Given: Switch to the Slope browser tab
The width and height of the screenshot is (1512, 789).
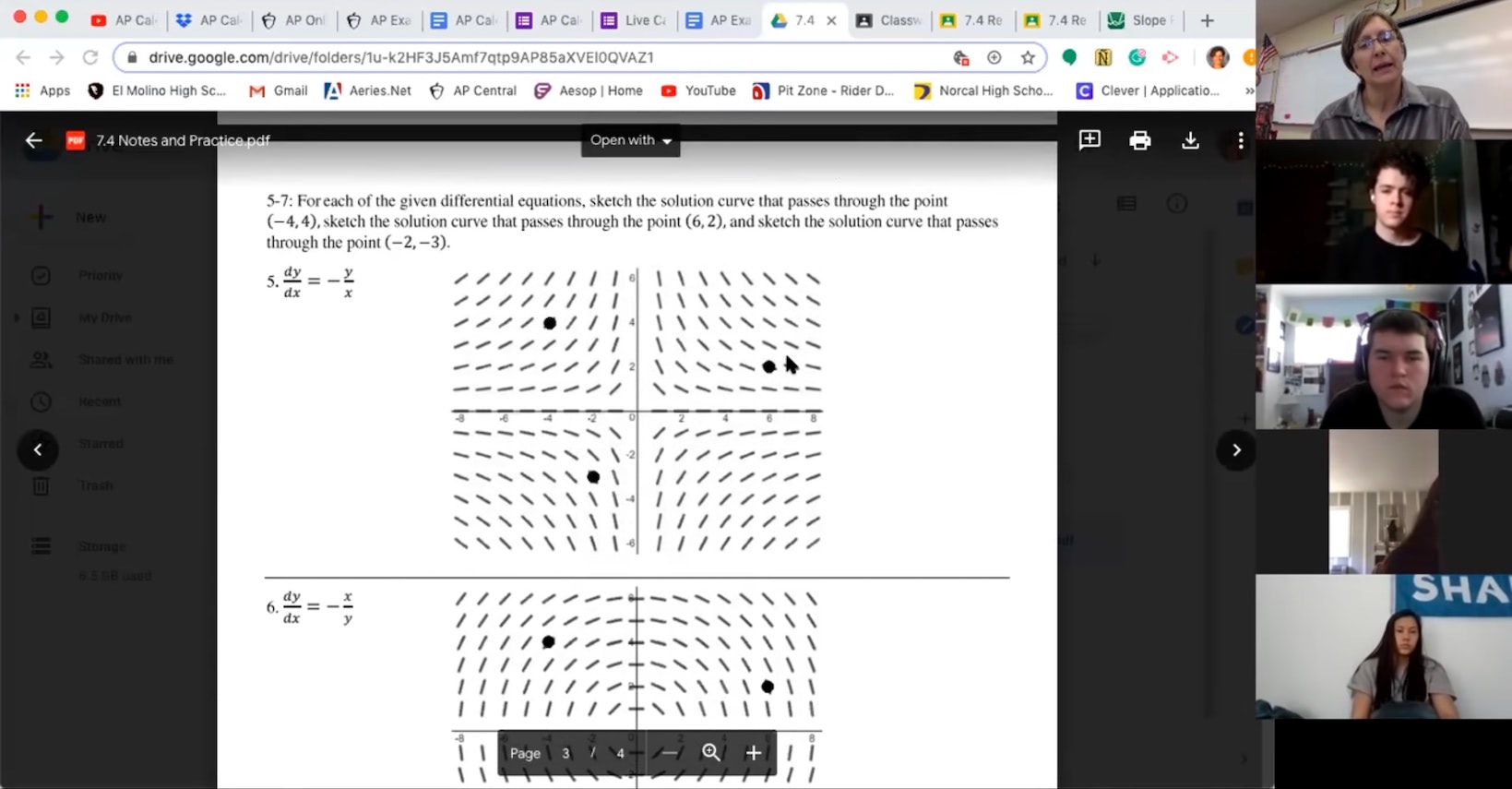Looking at the screenshot, I should click(x=1140, y=20).
